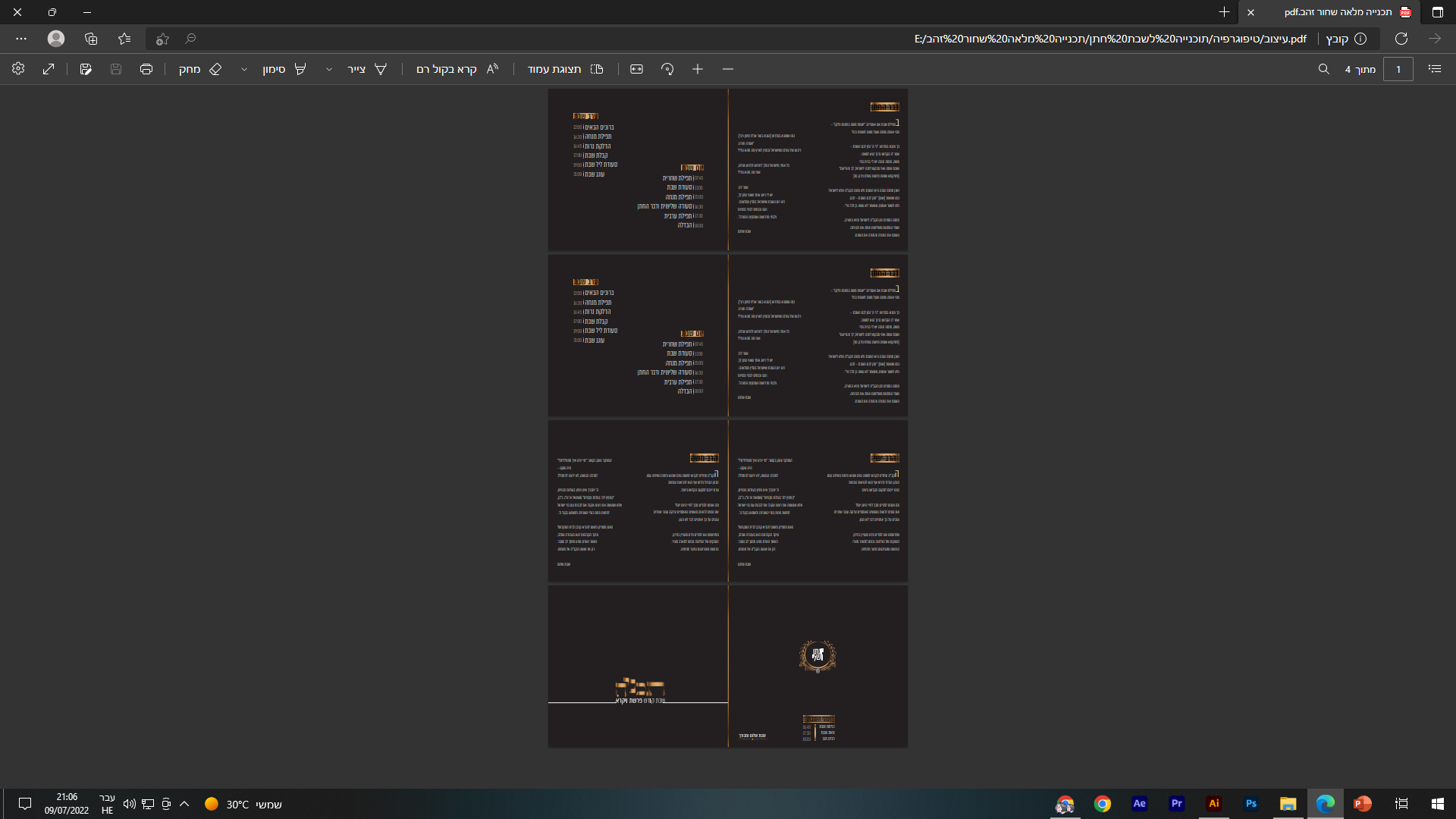Zoom in with the plus icon
This screenshot has height=819, width=1456.
698,69
